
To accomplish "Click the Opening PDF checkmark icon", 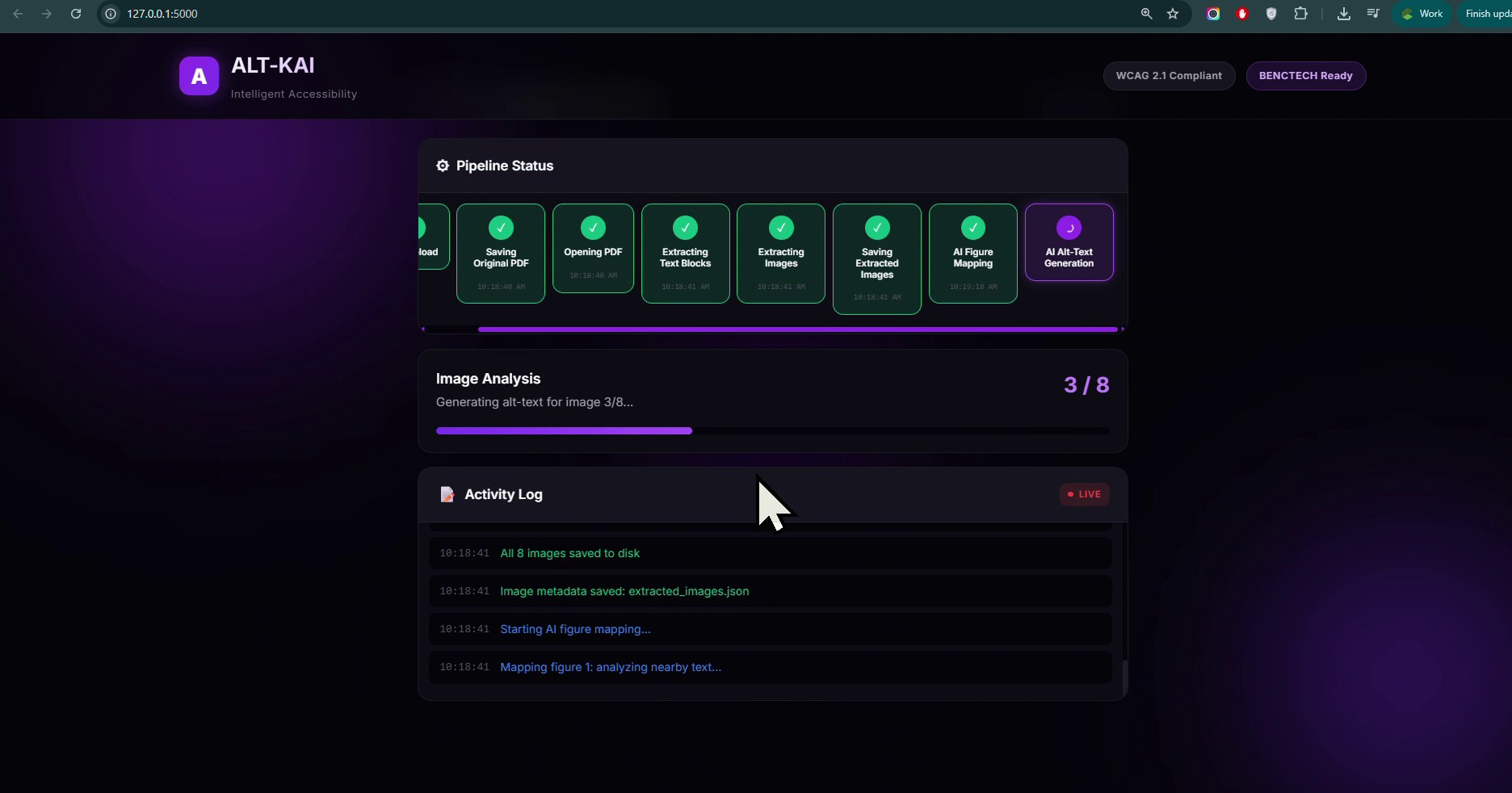I will pyautogui.click(x=593, y=228).
